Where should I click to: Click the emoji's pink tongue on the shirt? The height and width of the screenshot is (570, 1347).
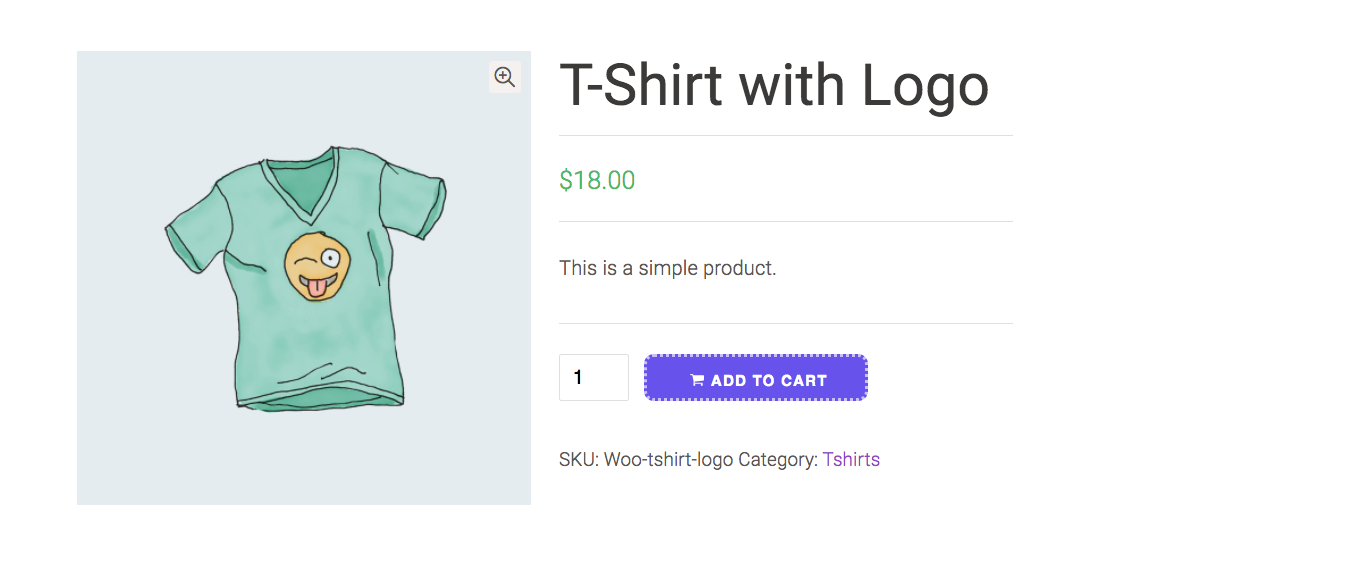coord(314,288)
